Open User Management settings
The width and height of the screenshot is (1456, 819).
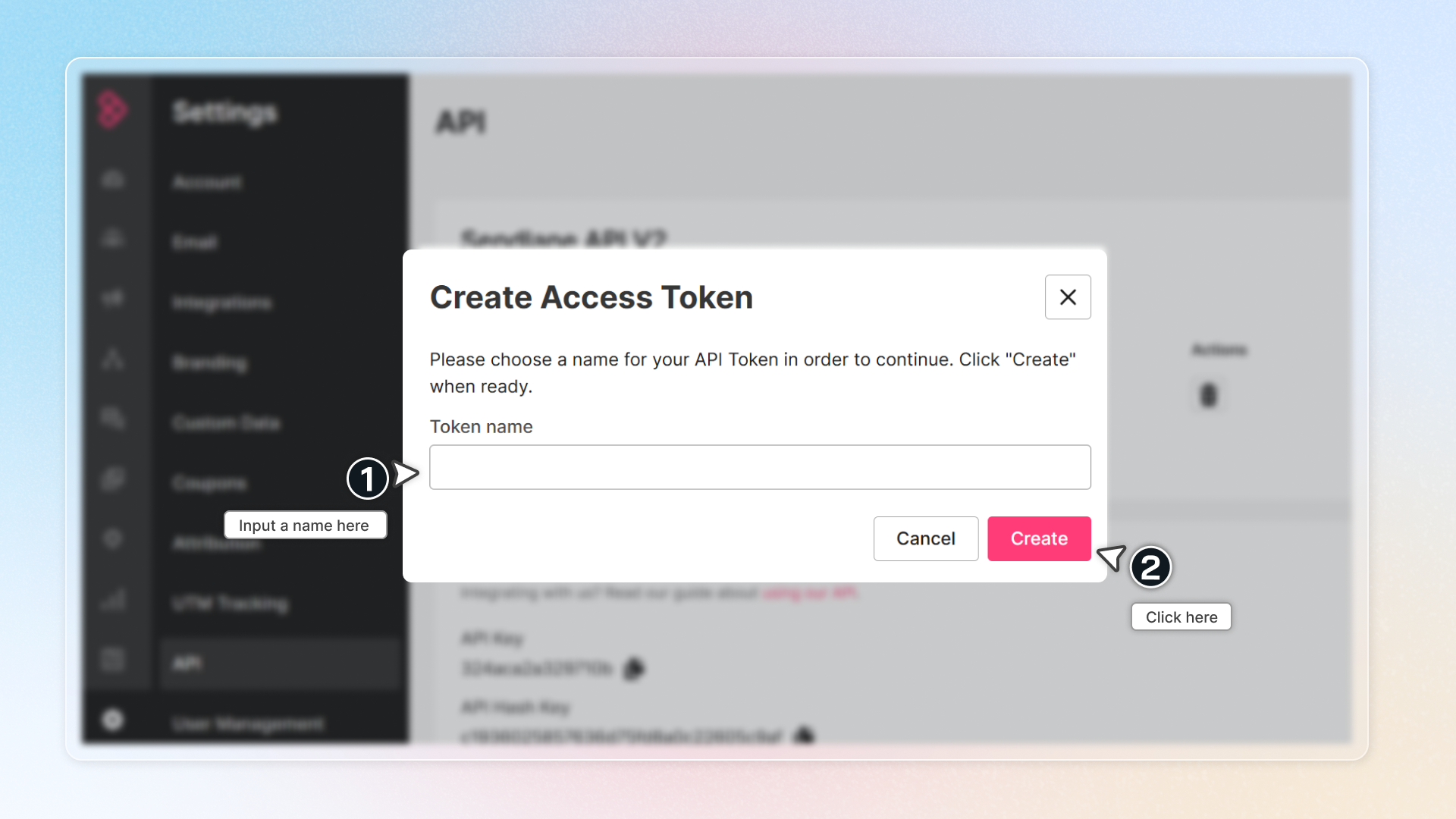pyautogui.click(x=247, y=724)
